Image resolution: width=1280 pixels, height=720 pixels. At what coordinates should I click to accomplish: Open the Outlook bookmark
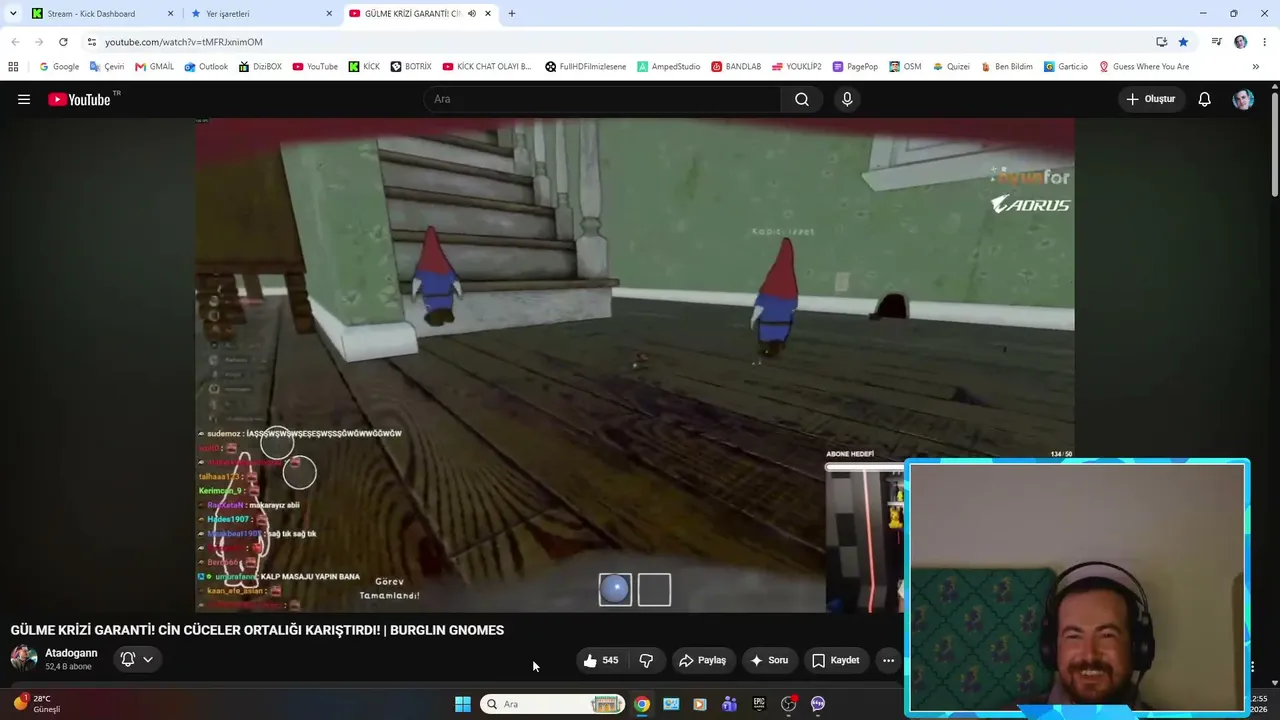206,67
